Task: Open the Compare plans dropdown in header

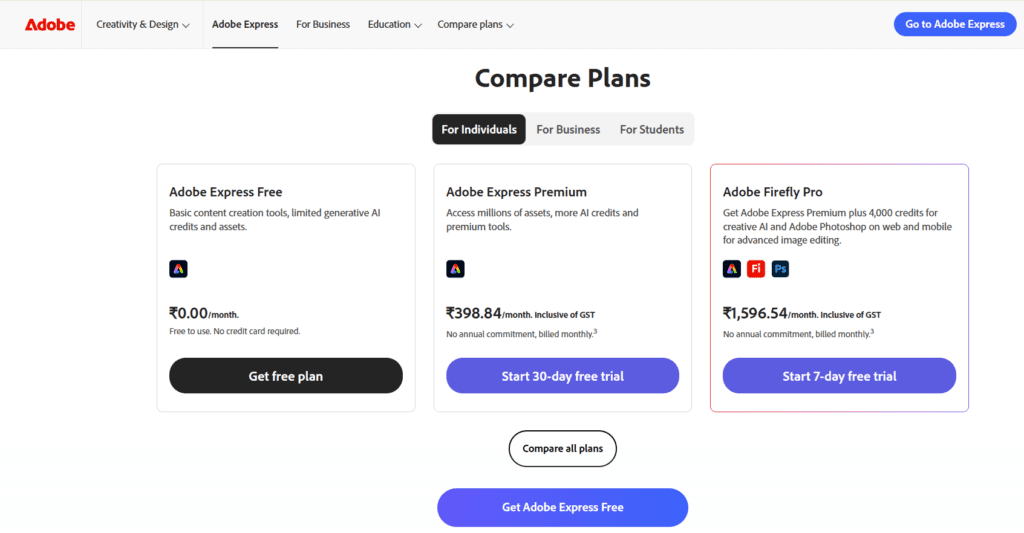Action: coord(475,24)
